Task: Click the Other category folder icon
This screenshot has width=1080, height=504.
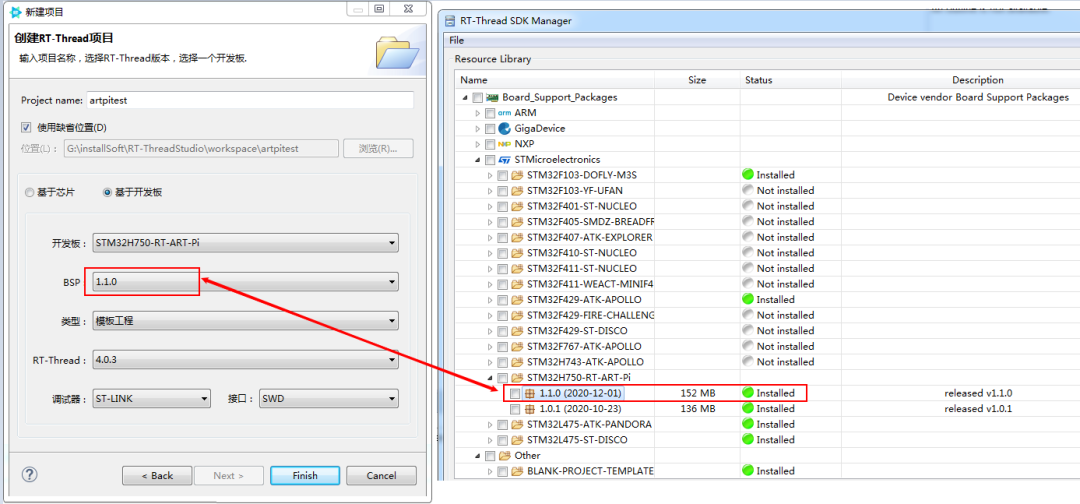Action: point(505,455)
